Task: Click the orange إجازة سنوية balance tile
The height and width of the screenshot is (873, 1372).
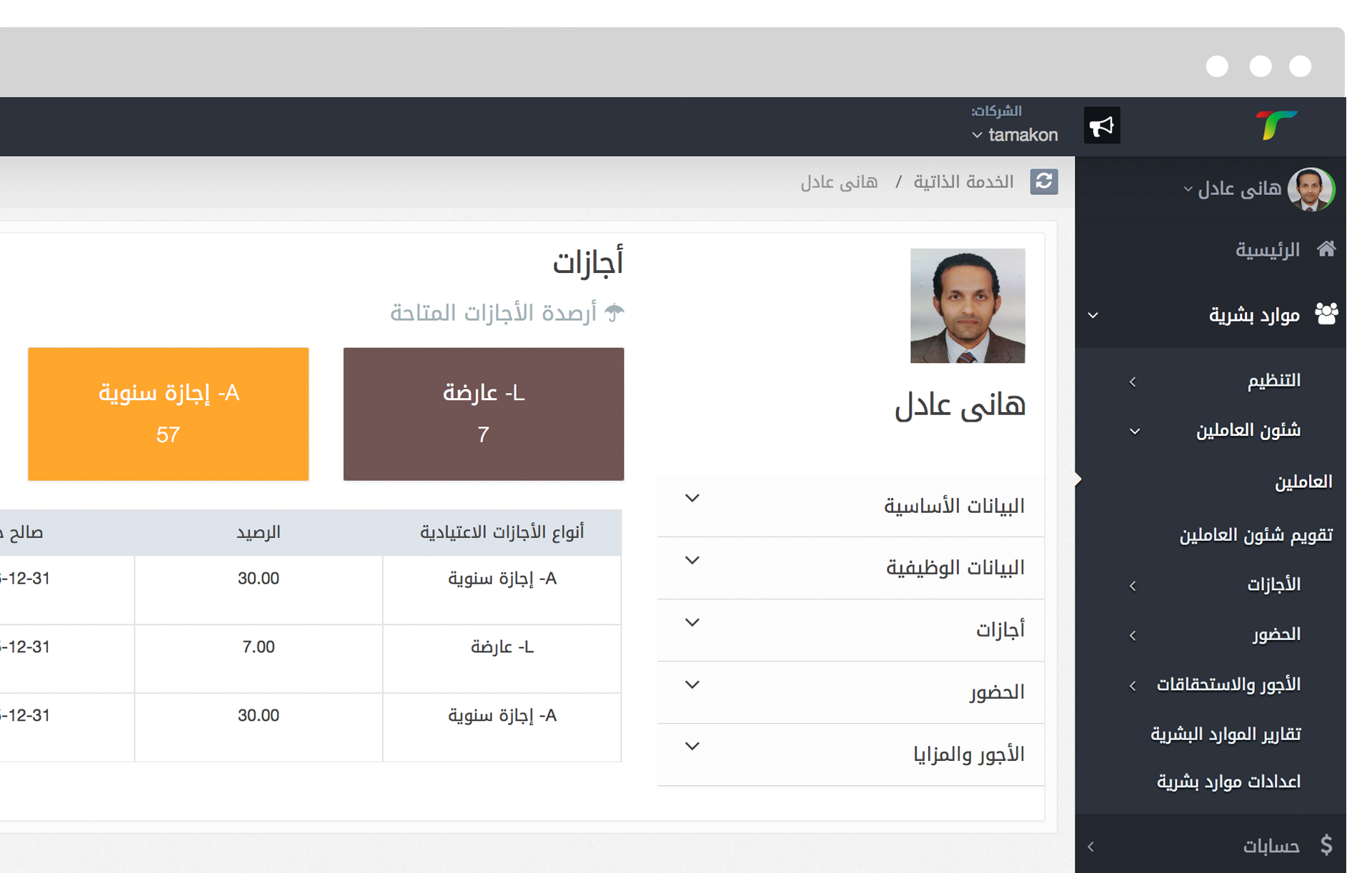Action: 169,414
